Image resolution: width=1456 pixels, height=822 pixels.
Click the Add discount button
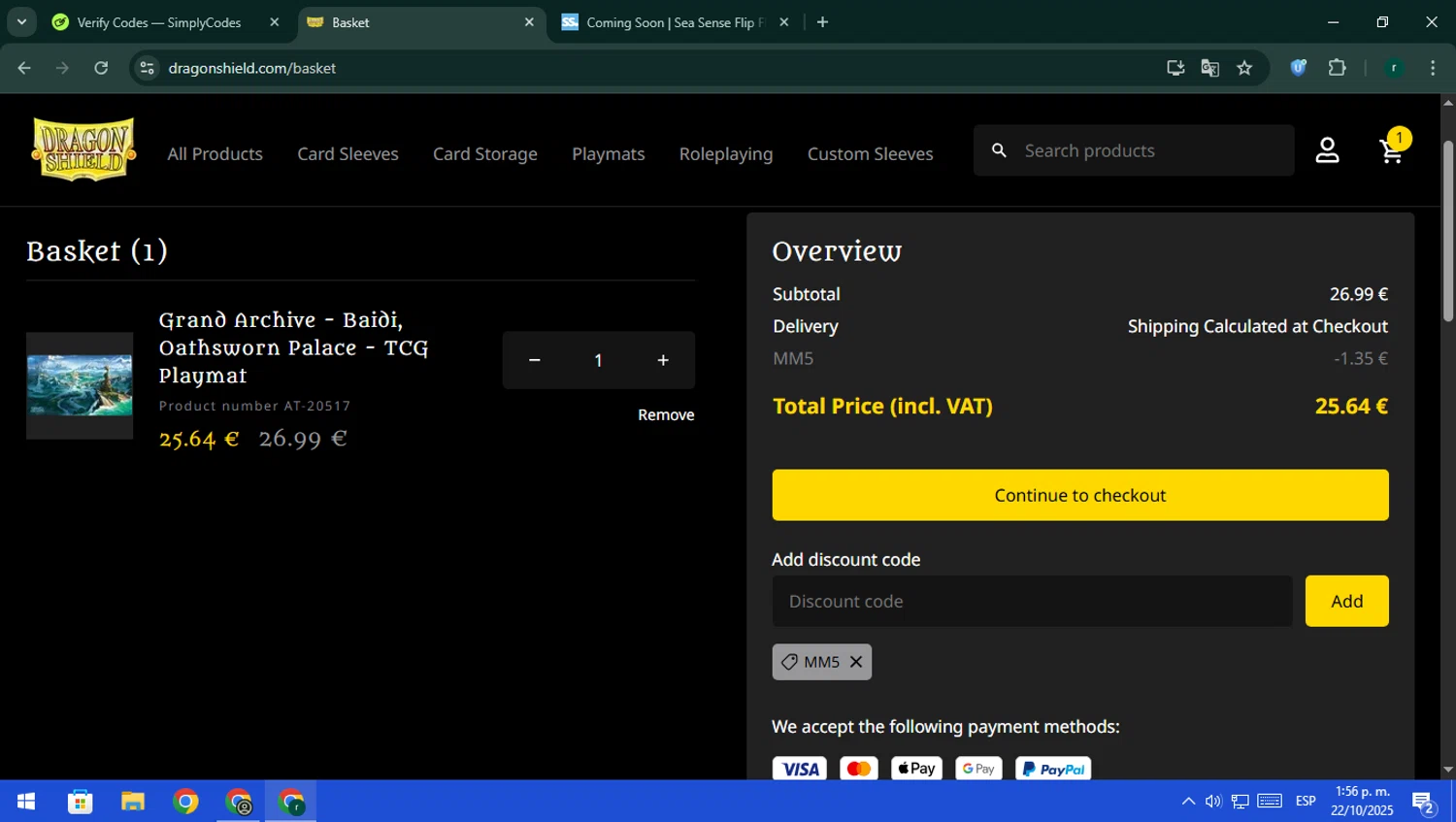[1346, 601]
